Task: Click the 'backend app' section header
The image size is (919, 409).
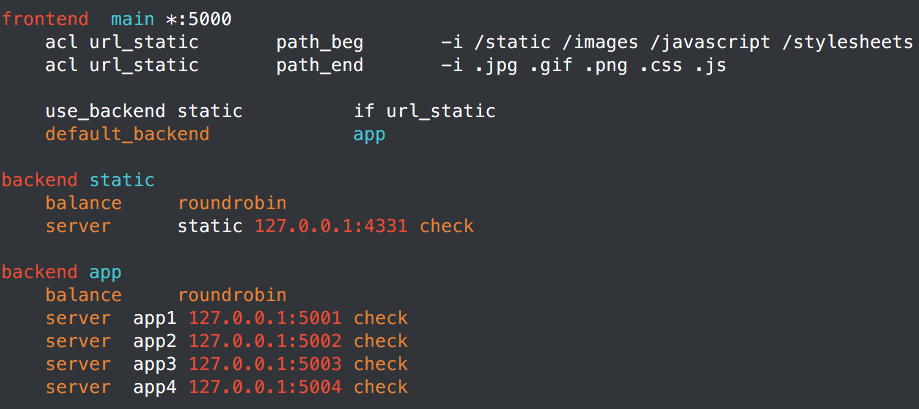Action: (x=62, y=272)
